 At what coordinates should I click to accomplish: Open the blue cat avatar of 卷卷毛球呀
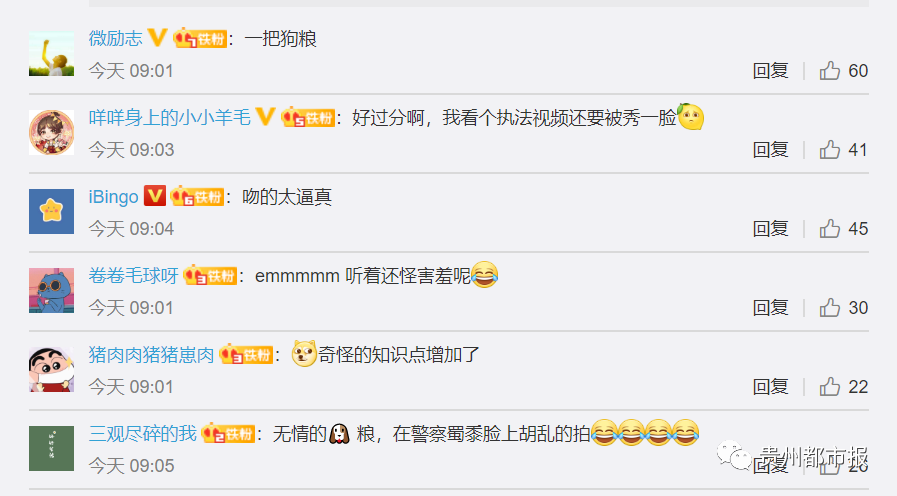tap(51, 290)
